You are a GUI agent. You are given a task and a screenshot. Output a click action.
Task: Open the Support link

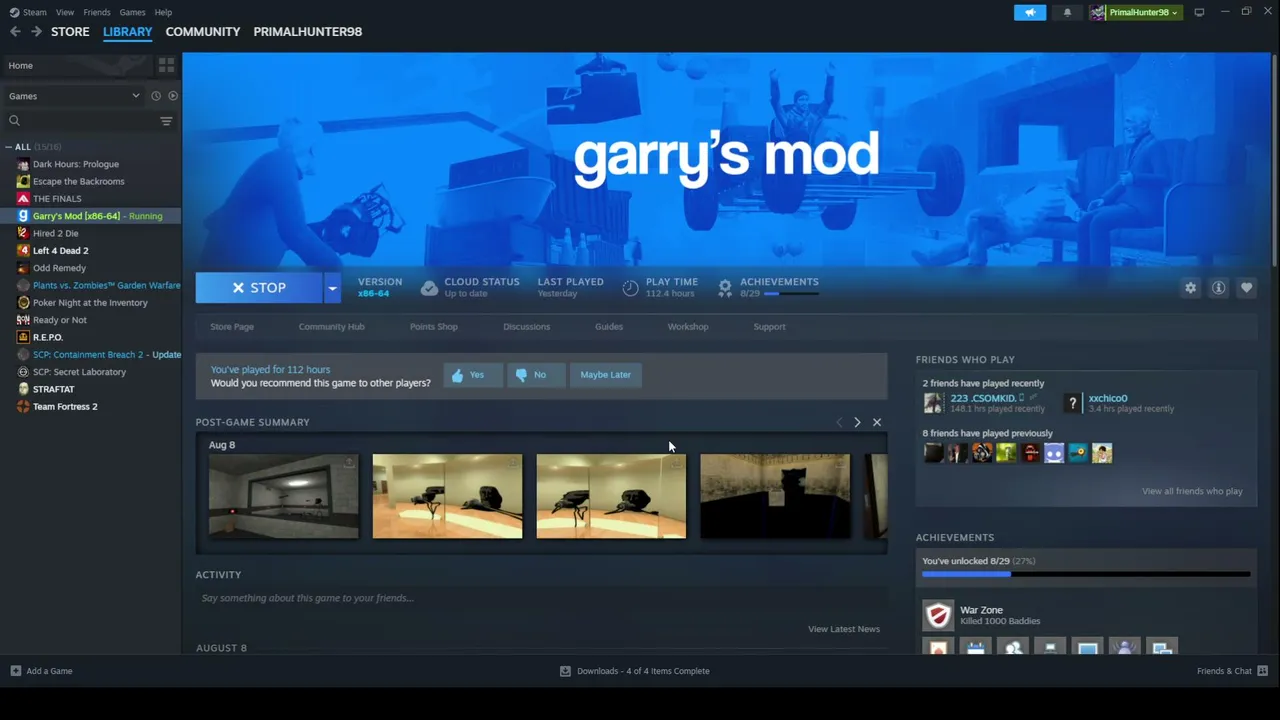click(769, 327)
